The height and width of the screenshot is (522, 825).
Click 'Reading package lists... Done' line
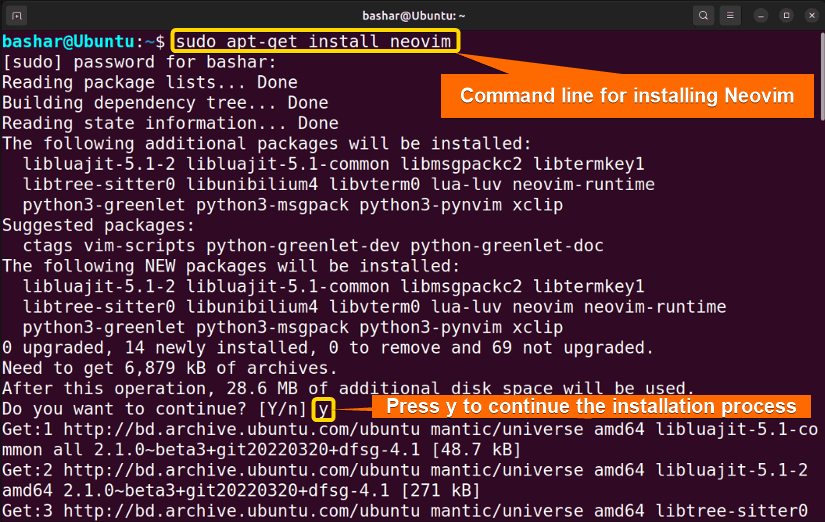pos(150,83)
